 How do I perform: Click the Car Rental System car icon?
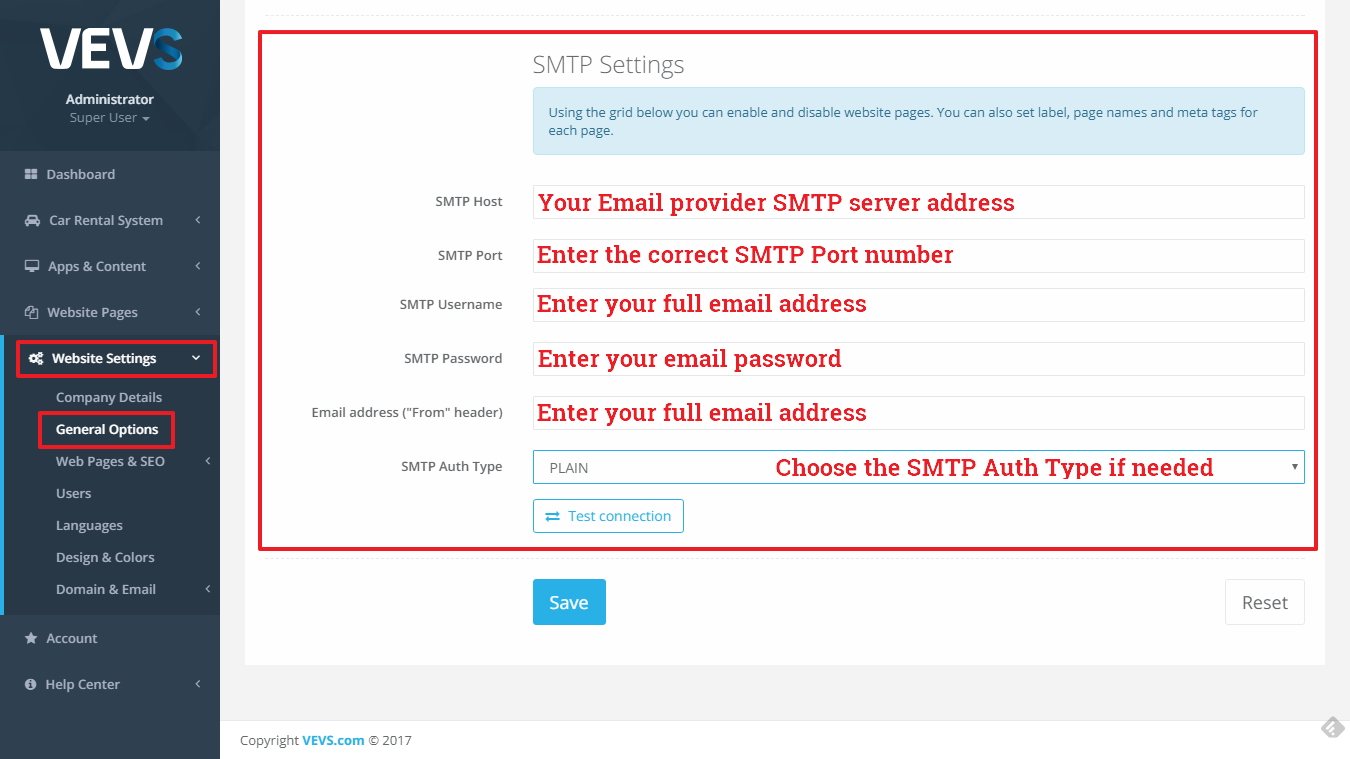(x=30, y=219)
